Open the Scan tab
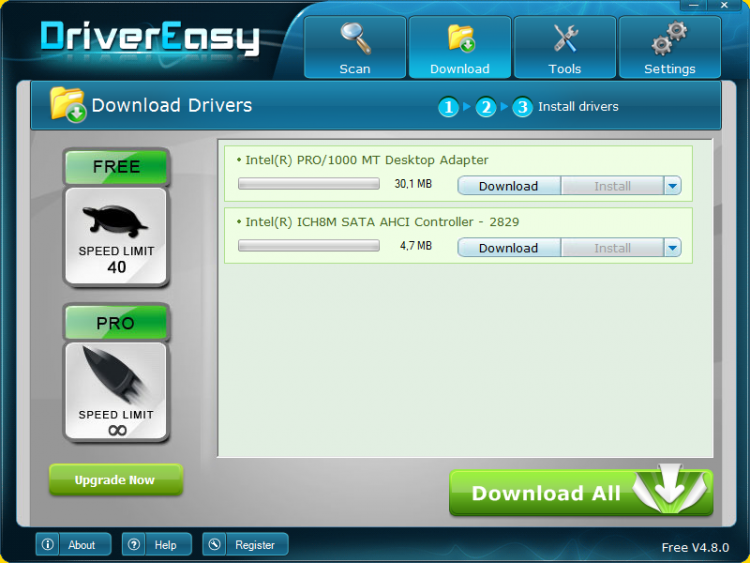 (355, 47)
